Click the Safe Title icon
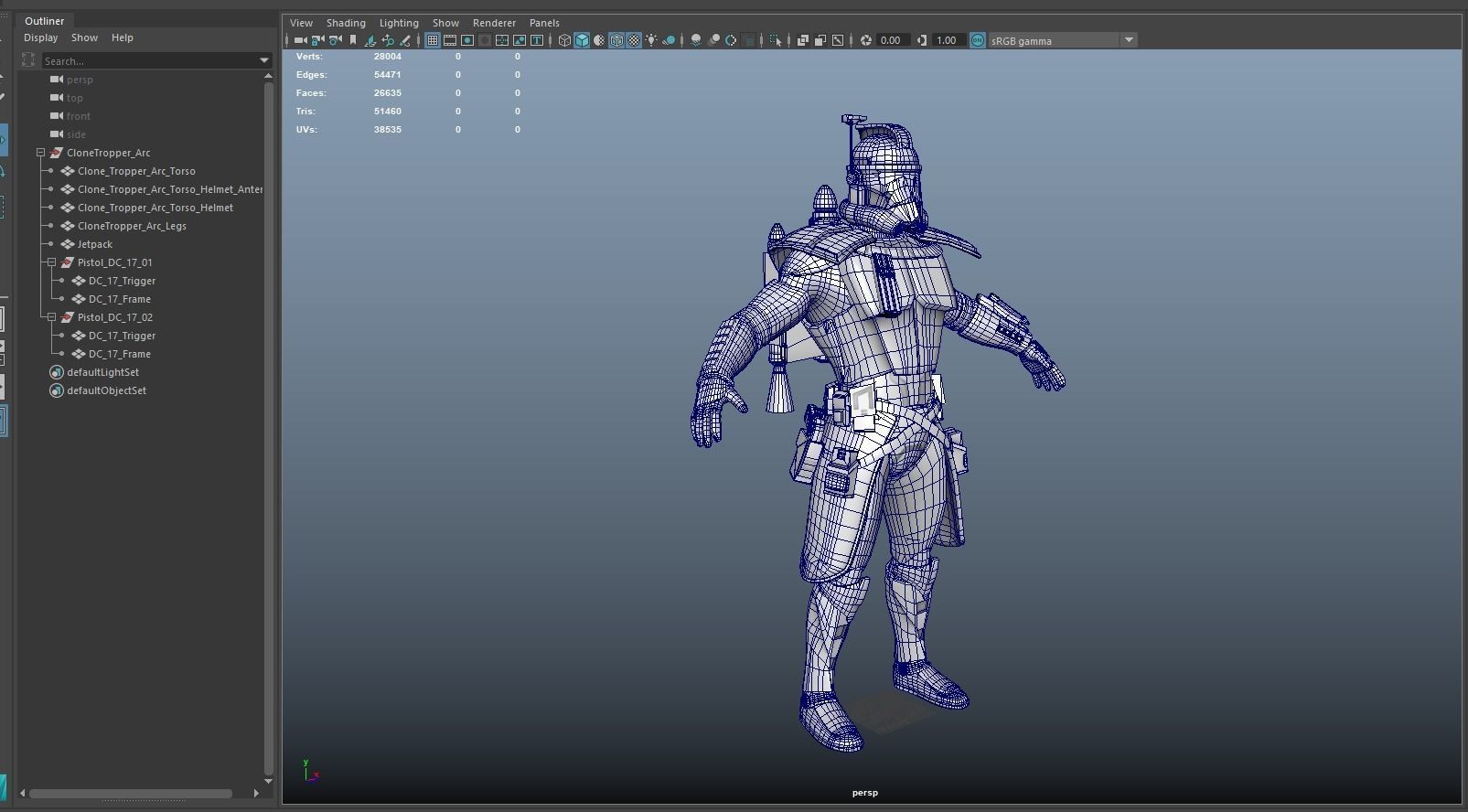1468x812 pixels. pyautogui.click(x=537, y=40)
